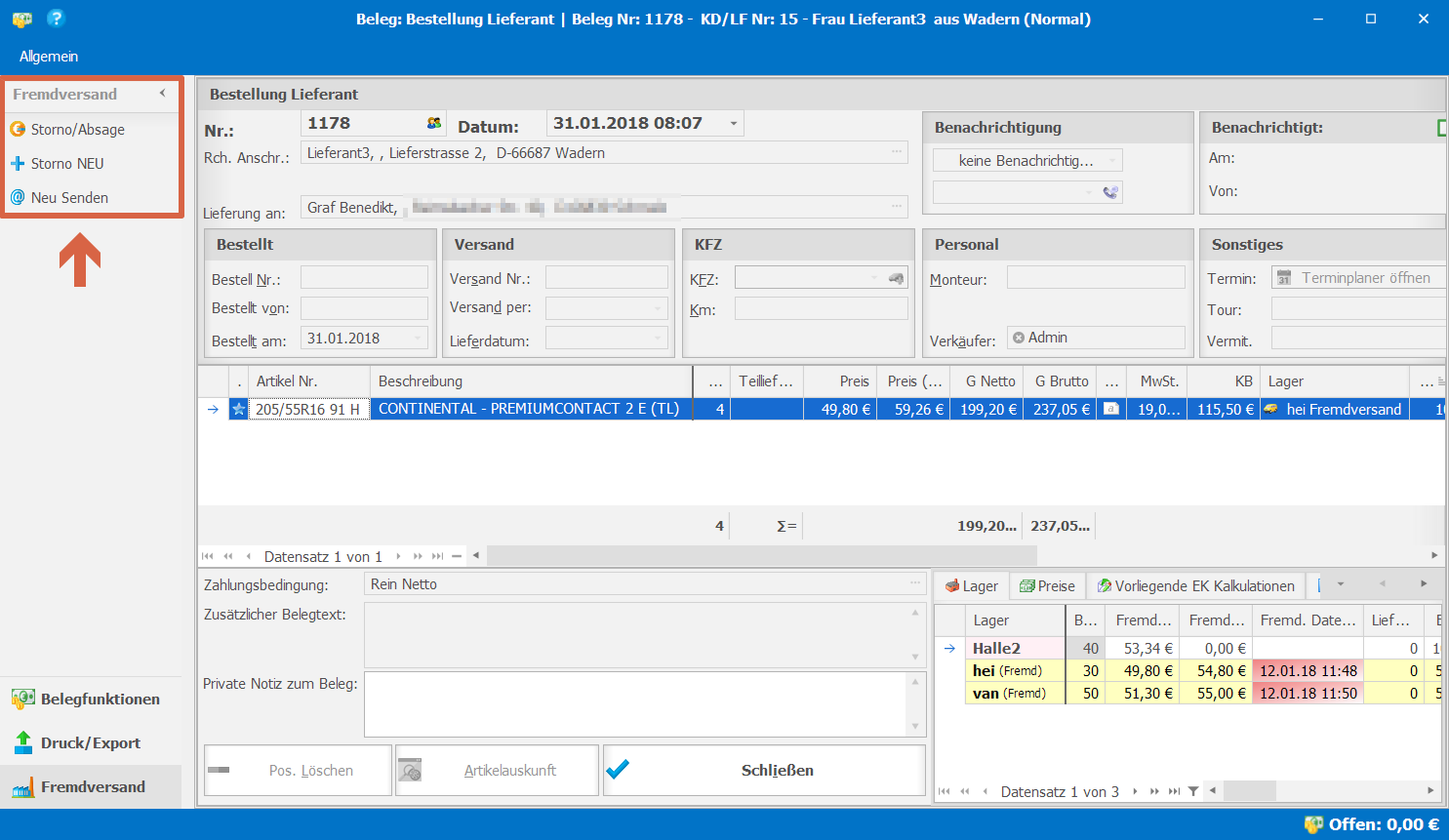Image resolution: width=1449 pixels, height=840 pixels.
Task: Go to last record in positions navigator
Action: pos(438,556)
